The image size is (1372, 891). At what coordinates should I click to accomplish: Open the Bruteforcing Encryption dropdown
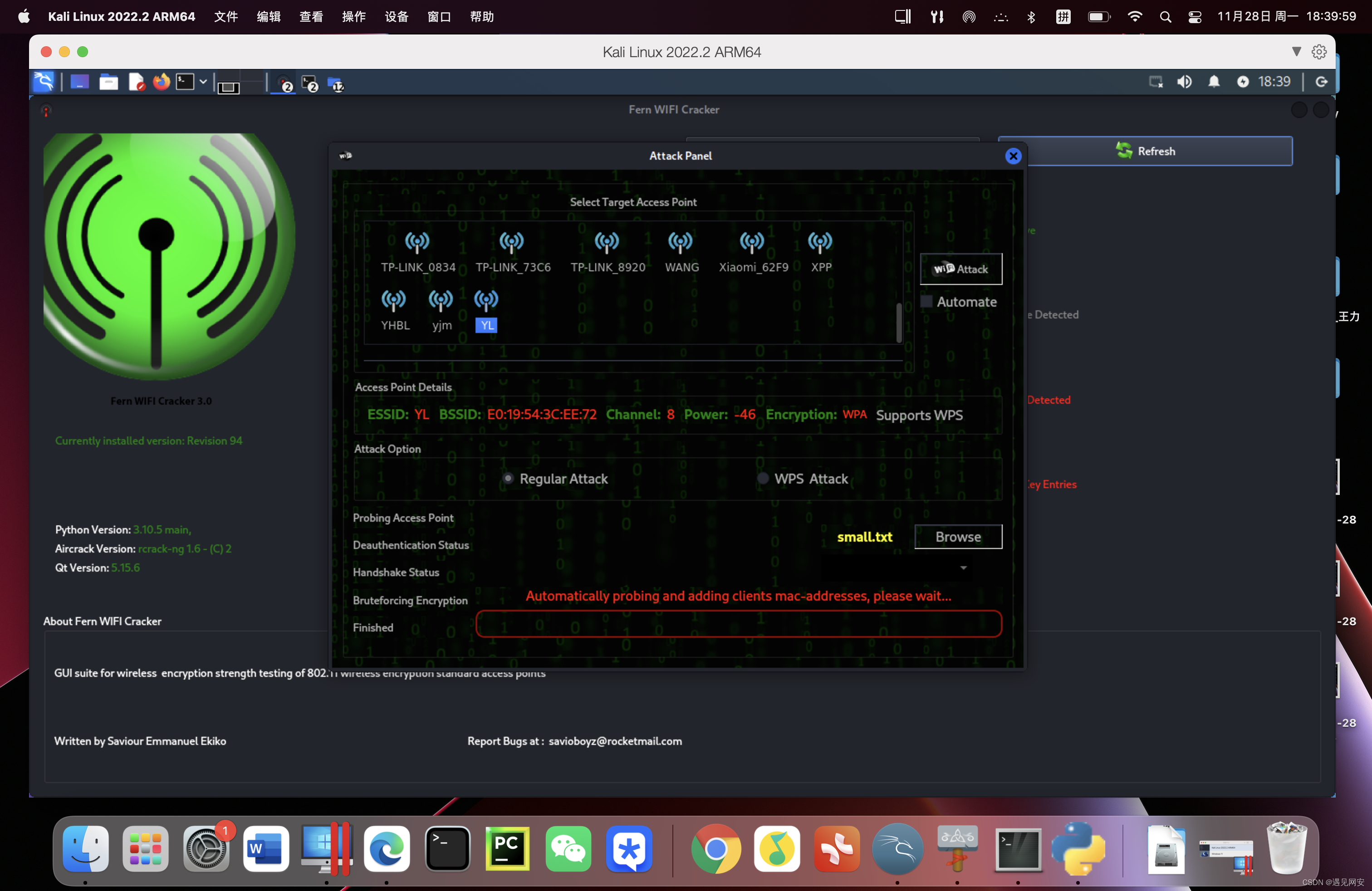(x=960, y=568)
